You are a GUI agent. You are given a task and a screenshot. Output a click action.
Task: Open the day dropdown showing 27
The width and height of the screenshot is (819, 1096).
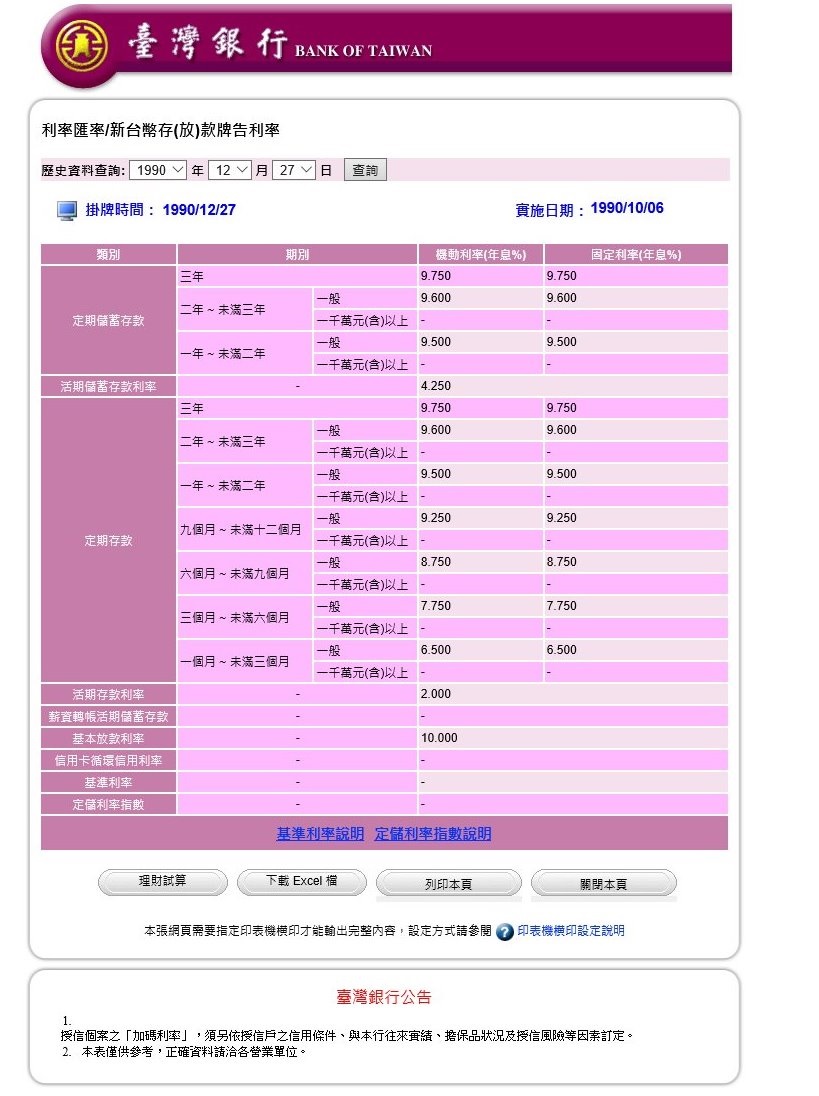coord(293,170)
